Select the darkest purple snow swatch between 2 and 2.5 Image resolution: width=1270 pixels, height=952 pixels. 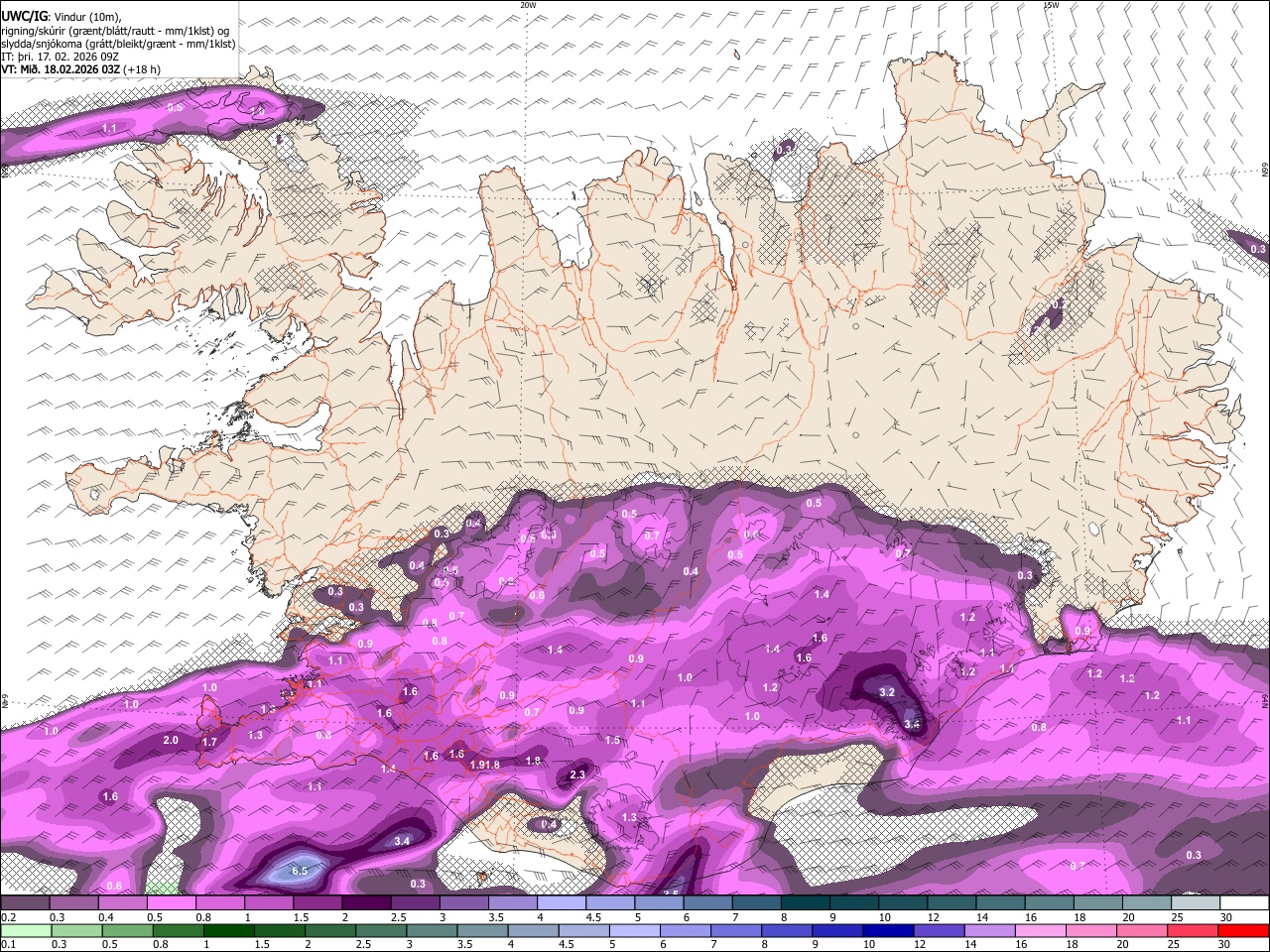point(366,903)
